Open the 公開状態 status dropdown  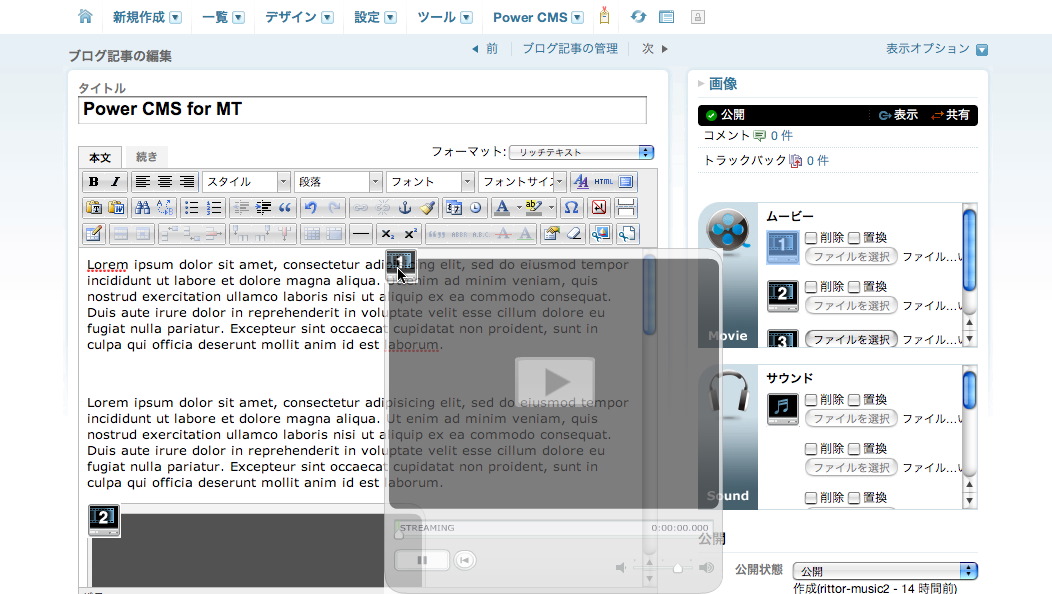(885, 571)
